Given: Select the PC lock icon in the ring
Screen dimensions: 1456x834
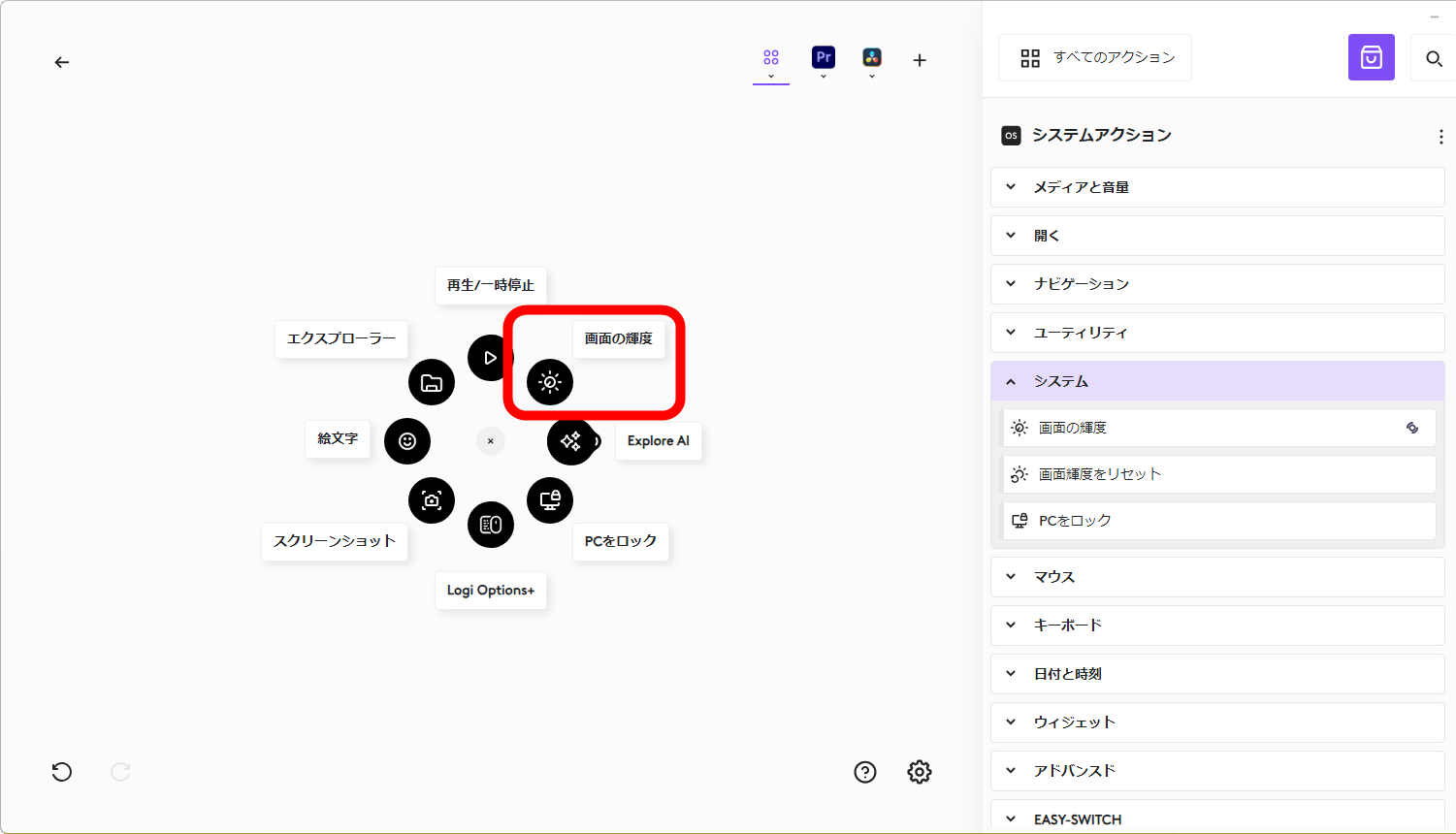Looking at the screenshot, I should click(550, 500).
